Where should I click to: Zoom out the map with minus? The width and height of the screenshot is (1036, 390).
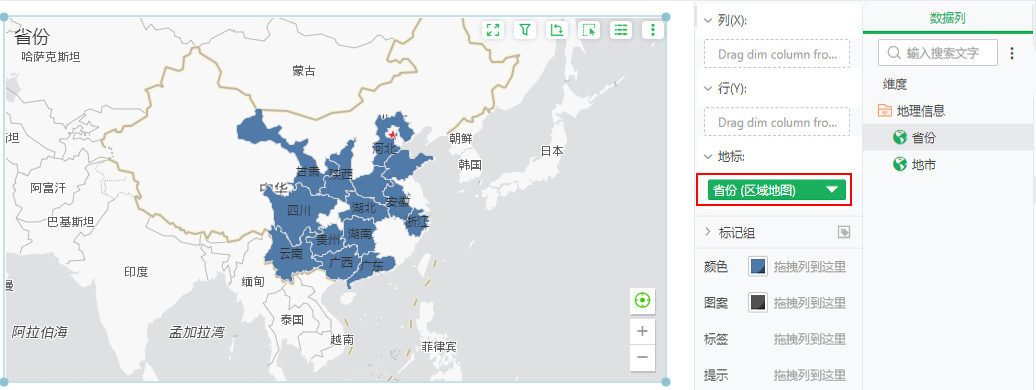tap(642, 358)
